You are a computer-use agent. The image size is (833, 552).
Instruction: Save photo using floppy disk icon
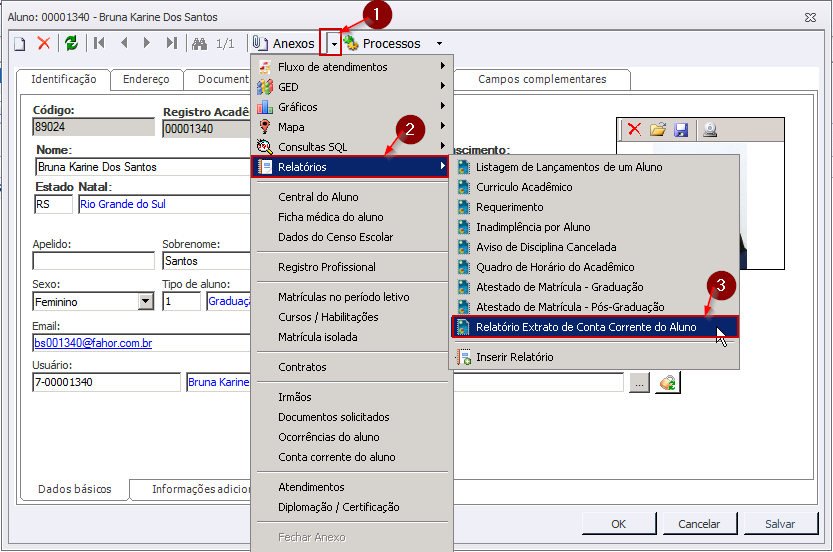tap(681, 130)
